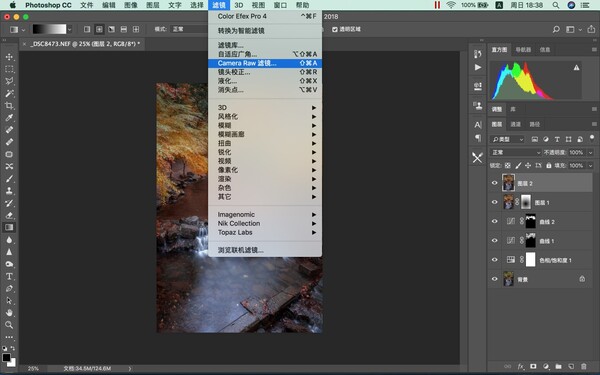Select the Zoom tool

tap(9, 325)
